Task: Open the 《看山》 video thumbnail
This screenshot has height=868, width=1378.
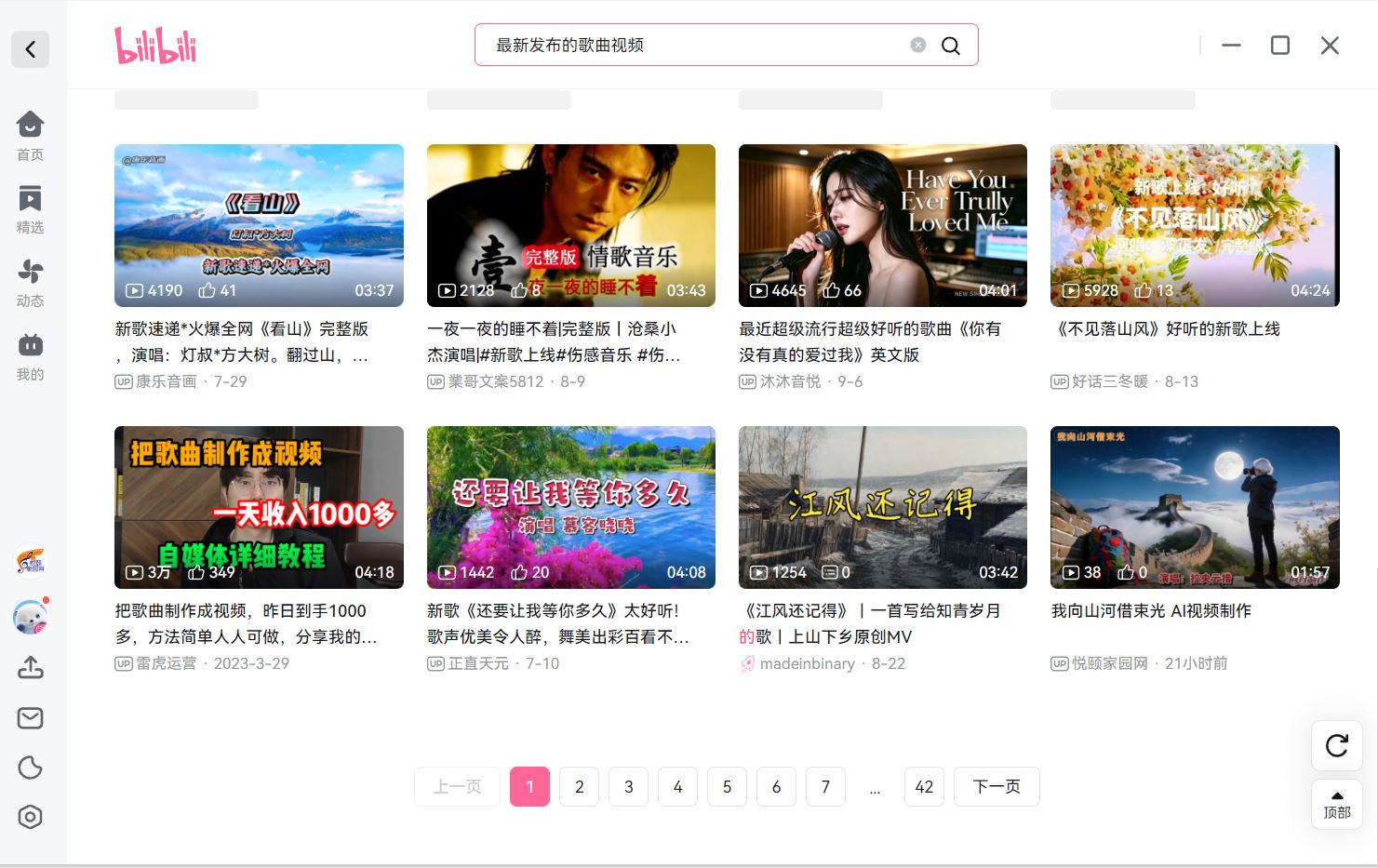Action: (259, 225)
